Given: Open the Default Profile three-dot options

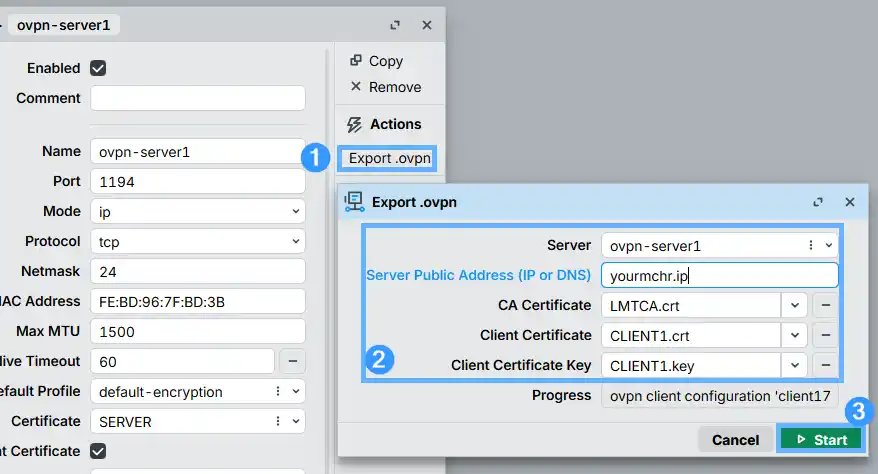Looking at the screenshot, I should point(278,391).
